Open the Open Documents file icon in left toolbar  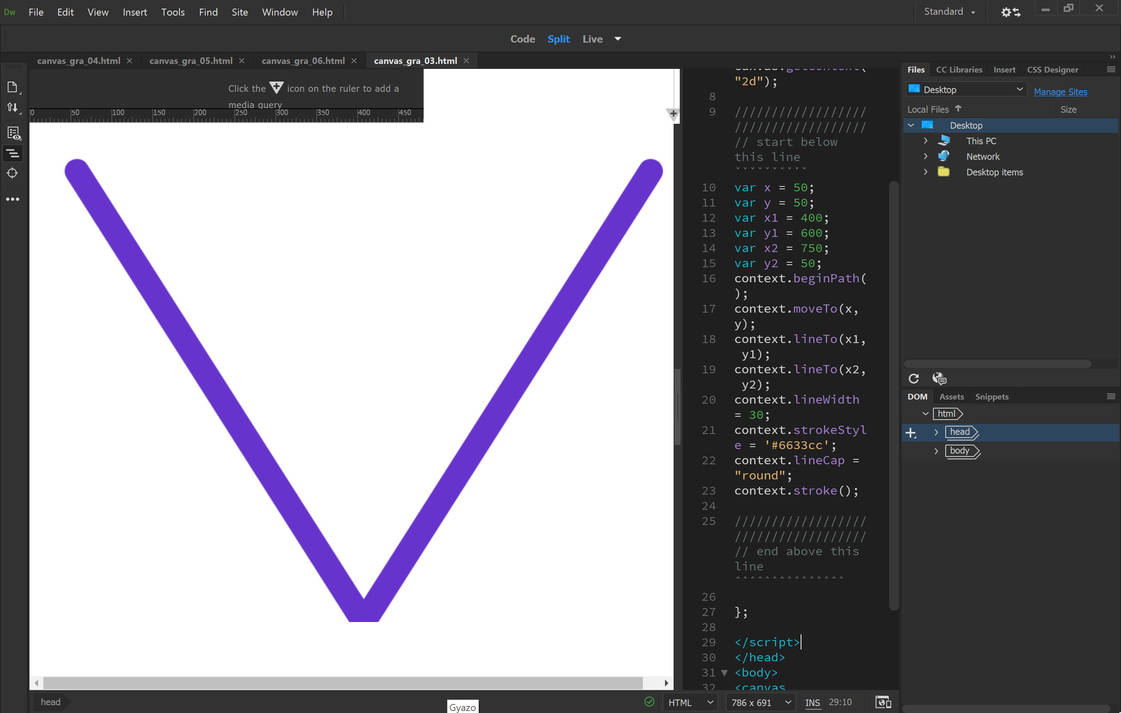(12, 87)
